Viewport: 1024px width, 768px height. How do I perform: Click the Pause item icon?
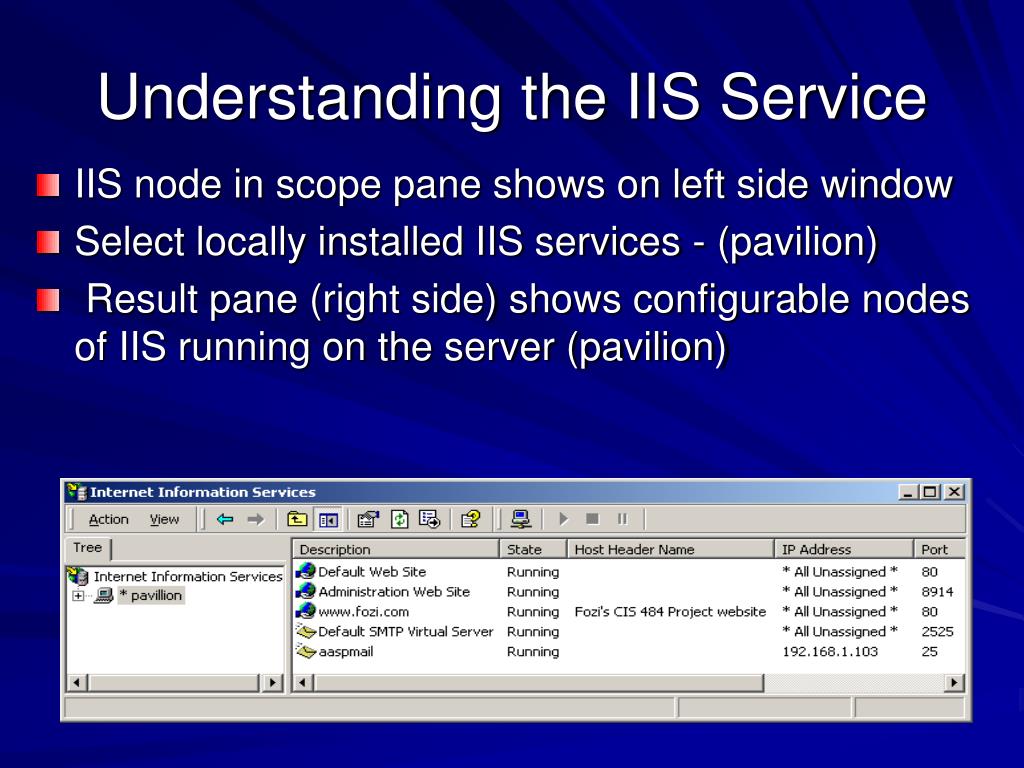tap(622, 519)
